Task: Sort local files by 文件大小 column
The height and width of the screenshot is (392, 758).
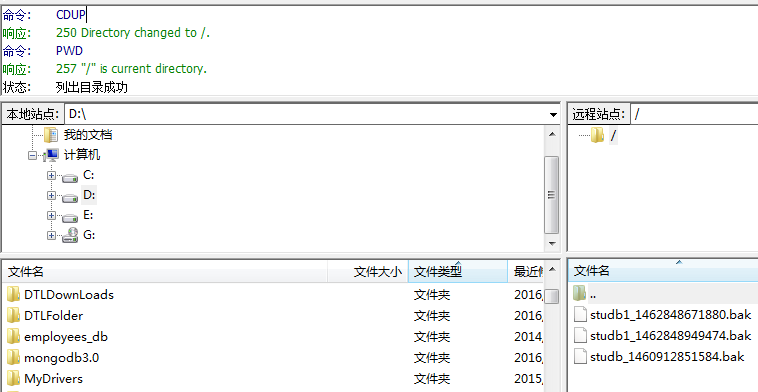Action: tap(368, 272)
